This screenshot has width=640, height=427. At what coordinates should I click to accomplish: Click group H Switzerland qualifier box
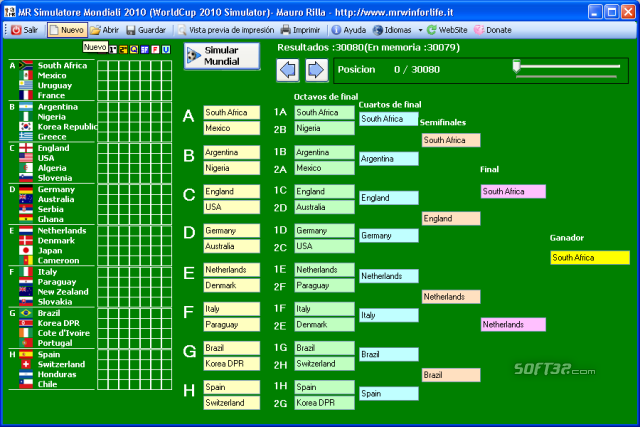pos(232,403)
